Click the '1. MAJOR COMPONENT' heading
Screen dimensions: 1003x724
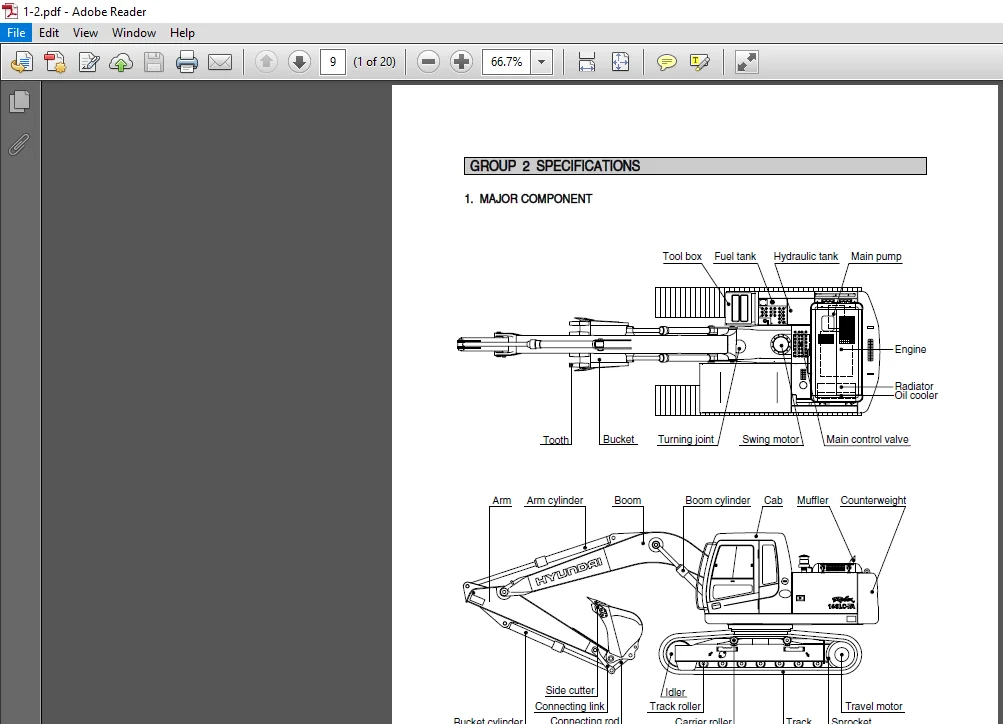pos(528,199)
